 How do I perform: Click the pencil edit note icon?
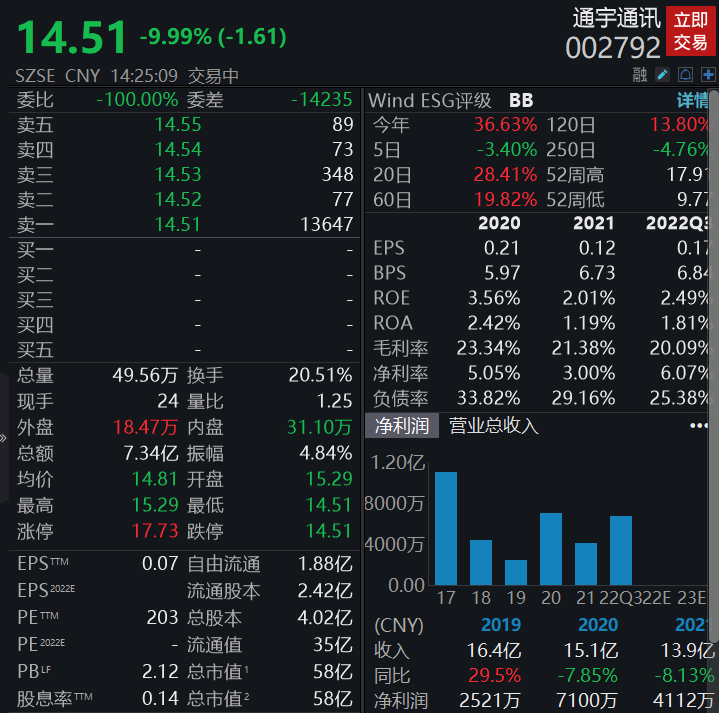click(x=662, y=75)
